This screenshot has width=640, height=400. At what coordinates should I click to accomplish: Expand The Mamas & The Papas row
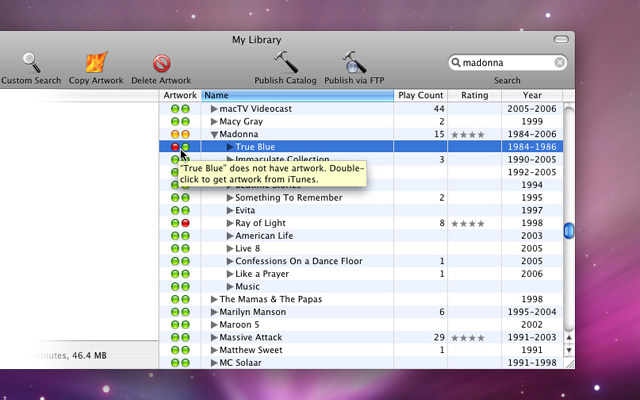pos(214,299)
